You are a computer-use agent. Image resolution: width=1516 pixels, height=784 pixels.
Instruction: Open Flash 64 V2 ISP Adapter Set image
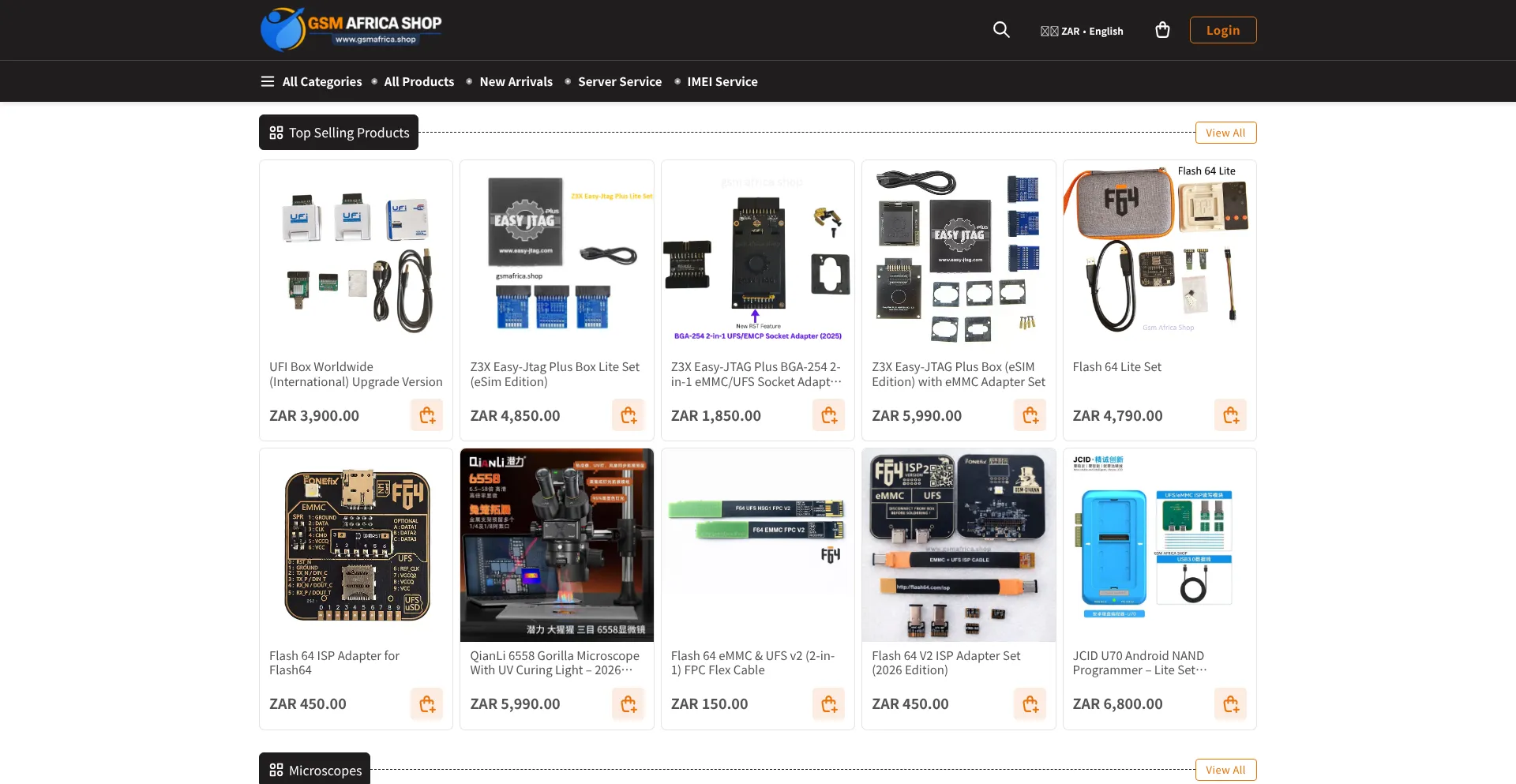[959, 545]
